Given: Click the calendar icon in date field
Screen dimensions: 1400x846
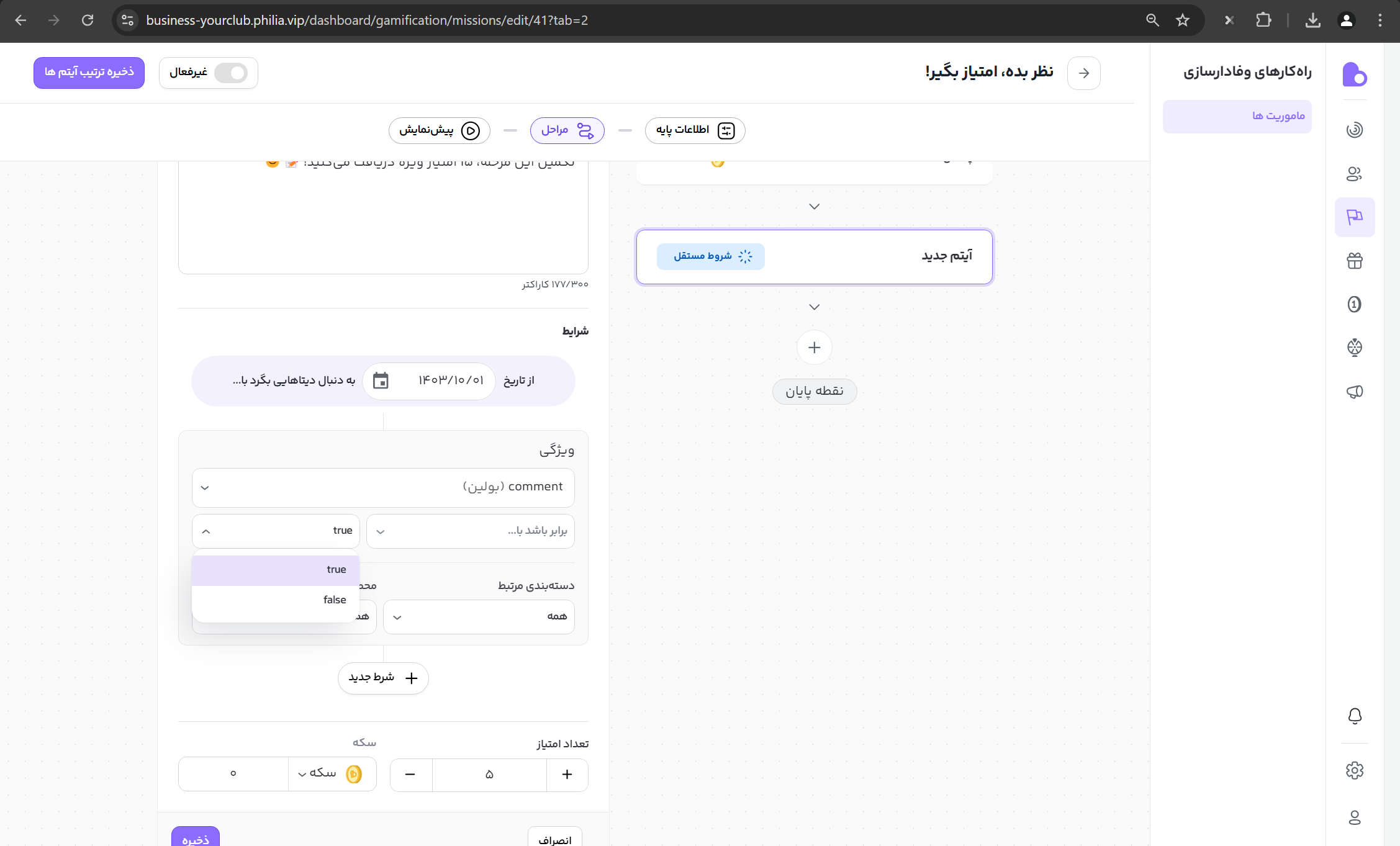Looking at the screenshot, I should 381,380.
